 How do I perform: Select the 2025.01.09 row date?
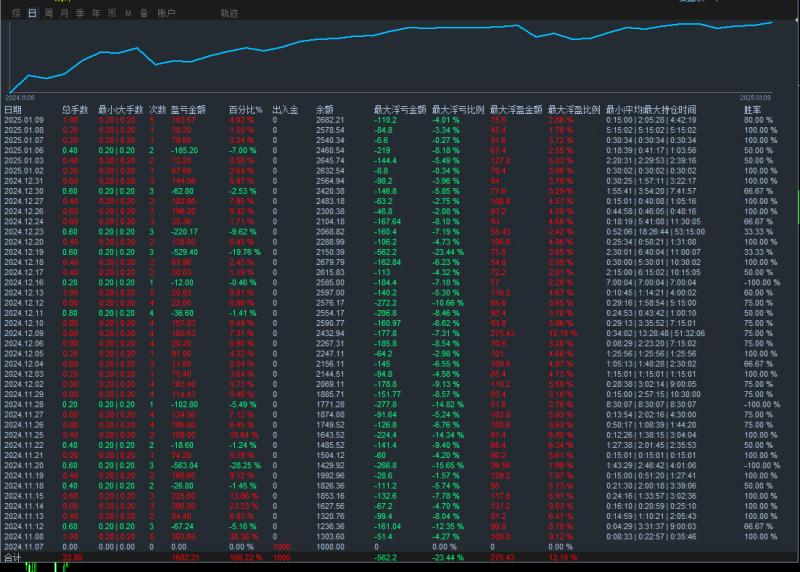click(x=22, y=120)
